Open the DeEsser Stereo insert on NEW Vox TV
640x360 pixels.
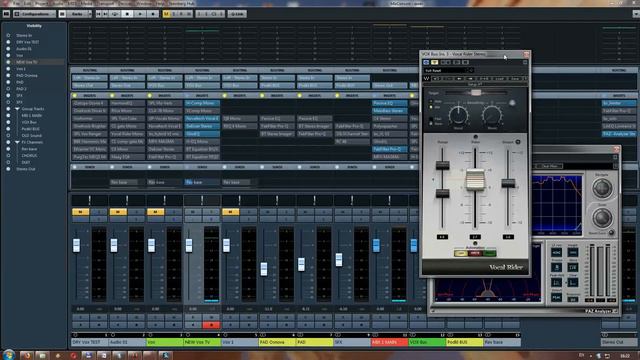202,126
